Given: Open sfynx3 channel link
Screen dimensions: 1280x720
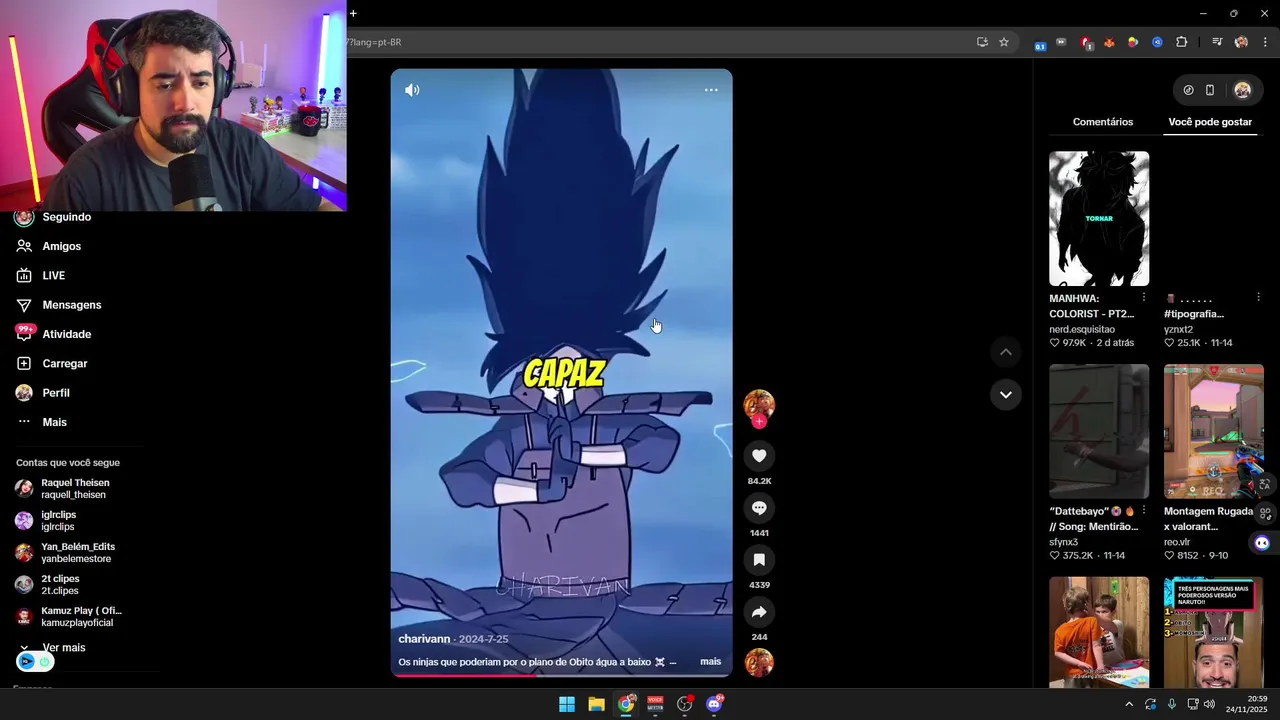Looking at the screenshot, I should 1064,542.
